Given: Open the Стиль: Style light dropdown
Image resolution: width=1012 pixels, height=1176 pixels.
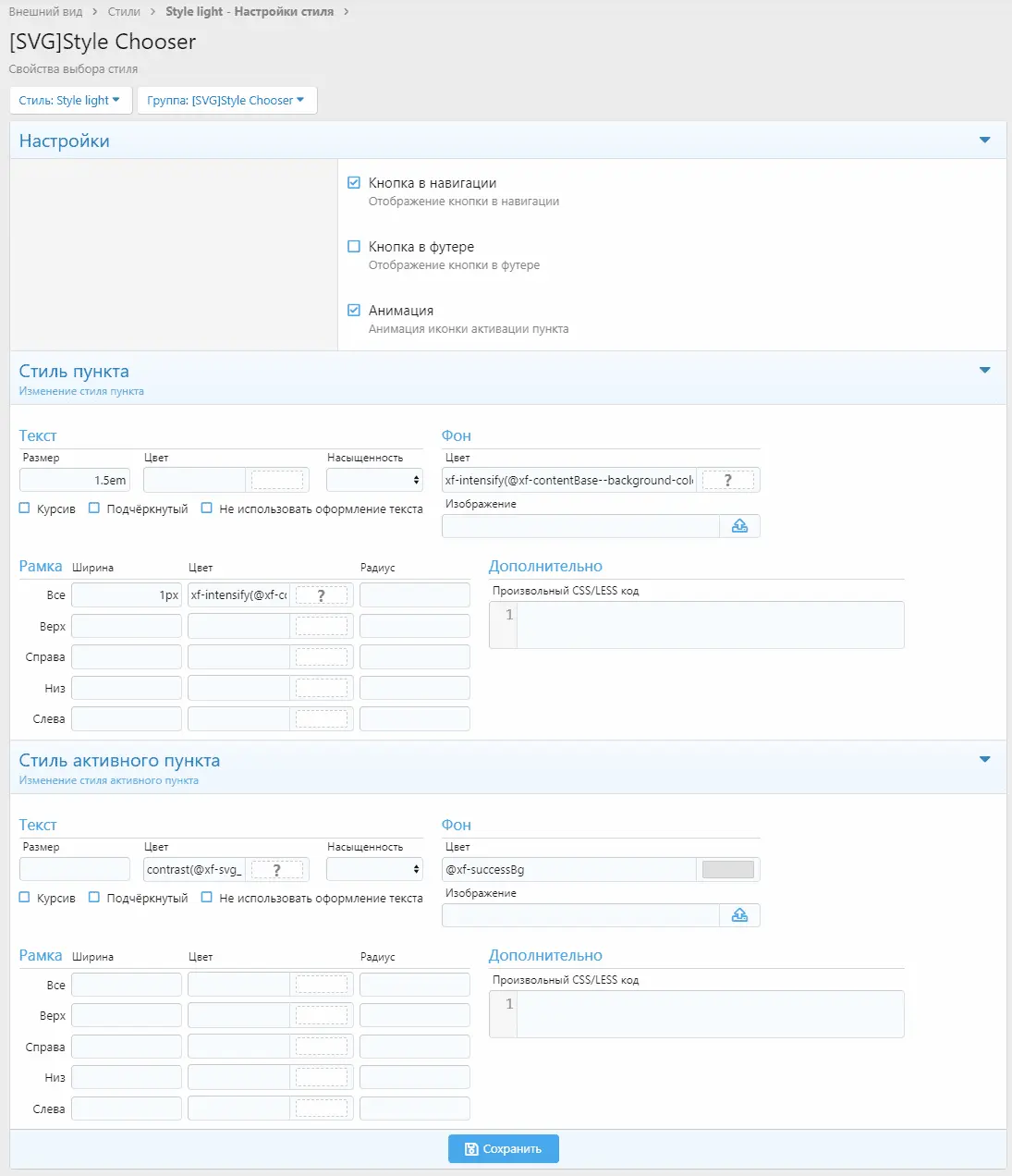Looking at the screenshot, I should pyautogui.click(x=70, y=101).
